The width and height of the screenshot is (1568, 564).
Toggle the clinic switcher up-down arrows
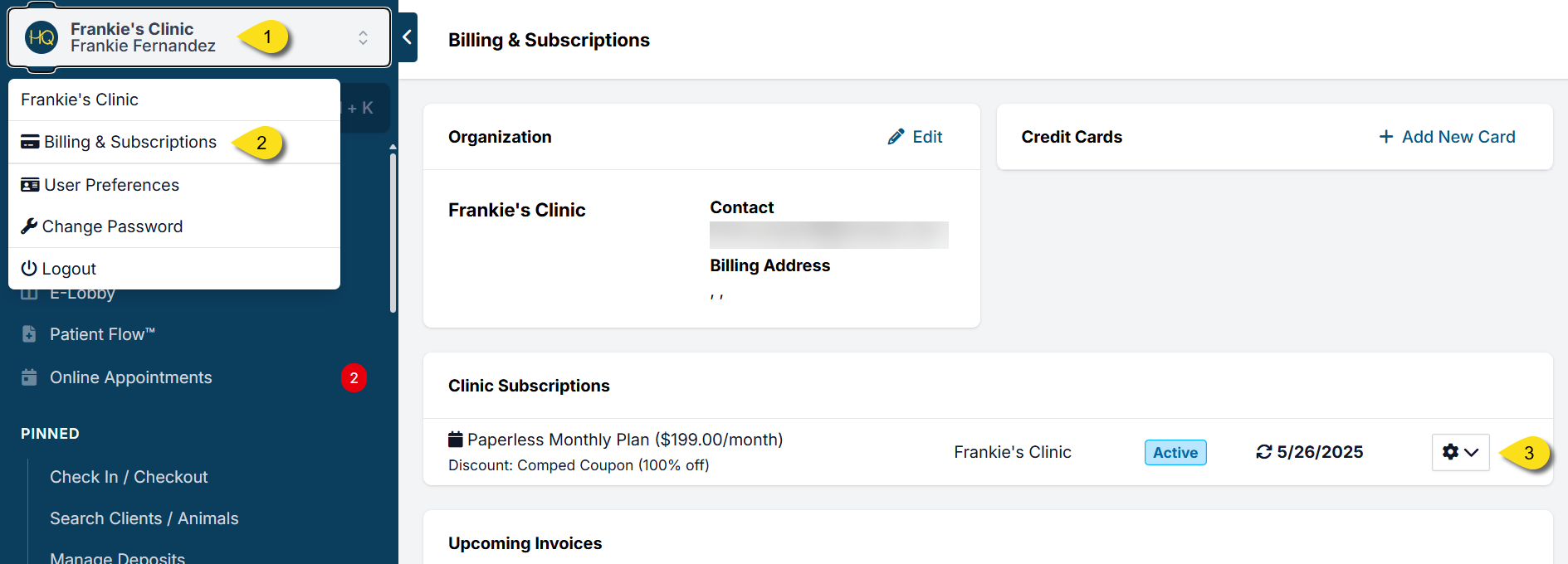[x=363, y=37]
